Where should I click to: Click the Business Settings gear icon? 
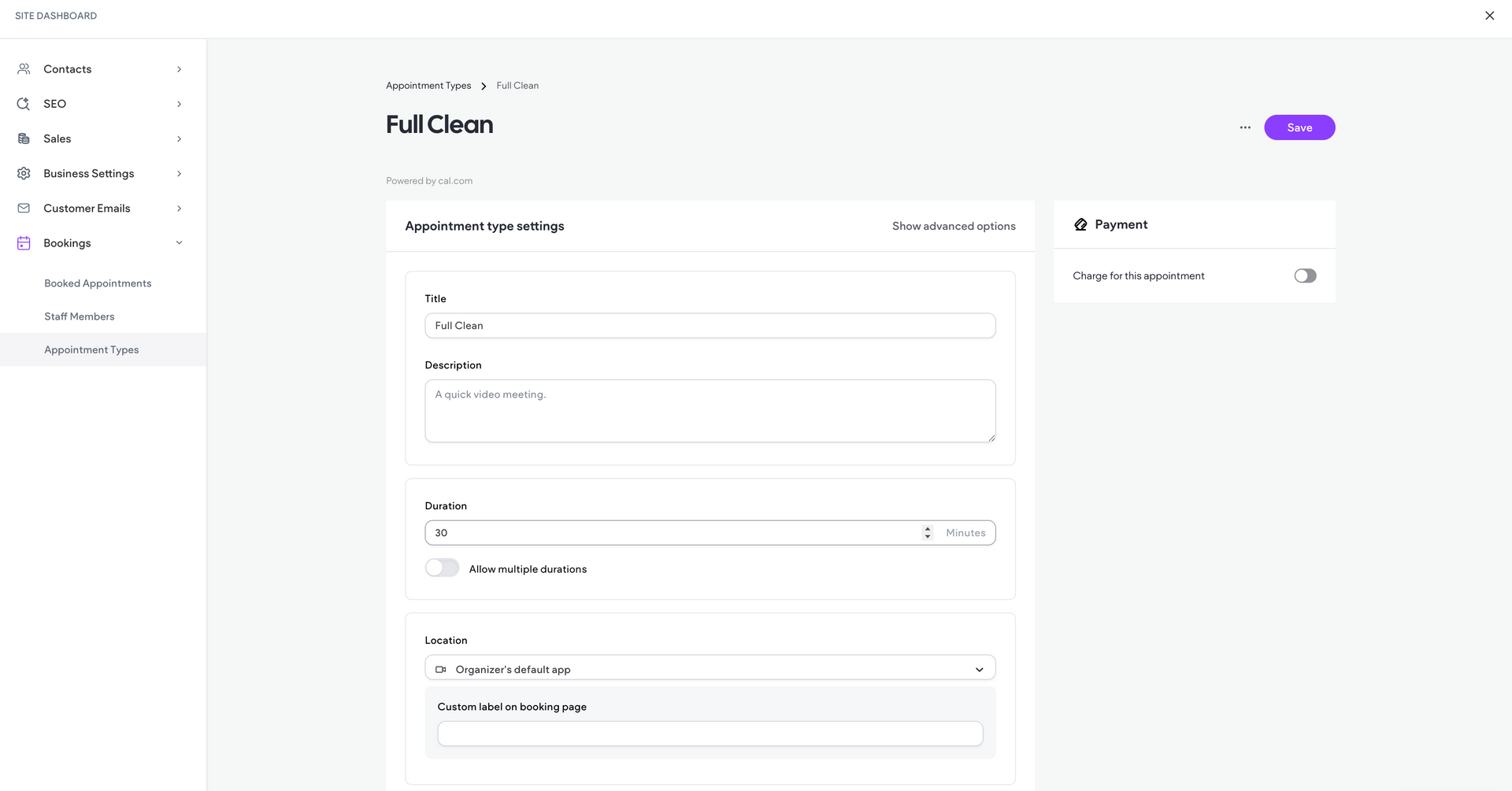(24, 173)
